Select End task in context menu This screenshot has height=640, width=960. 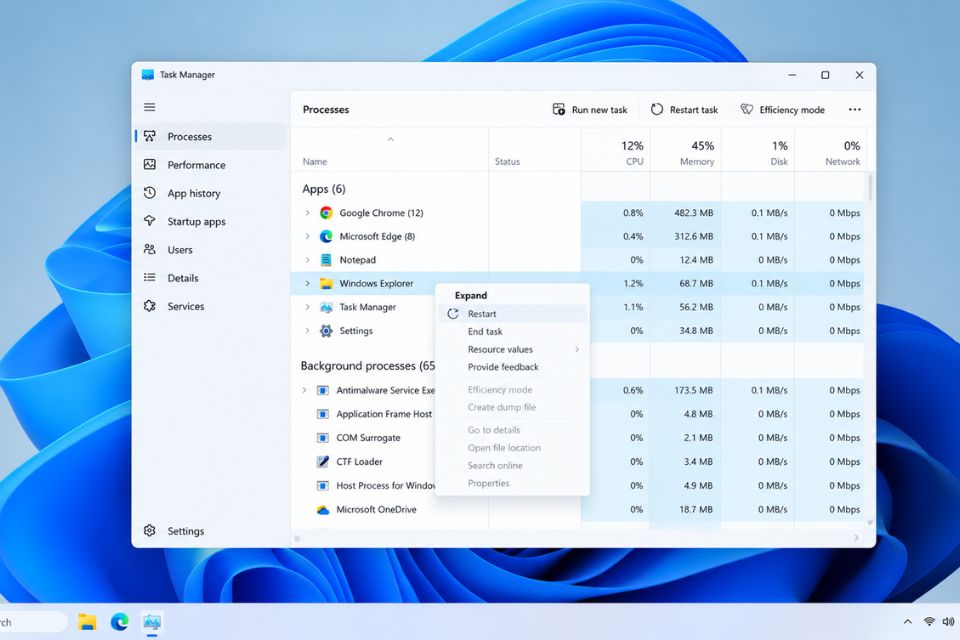[512, 331]
